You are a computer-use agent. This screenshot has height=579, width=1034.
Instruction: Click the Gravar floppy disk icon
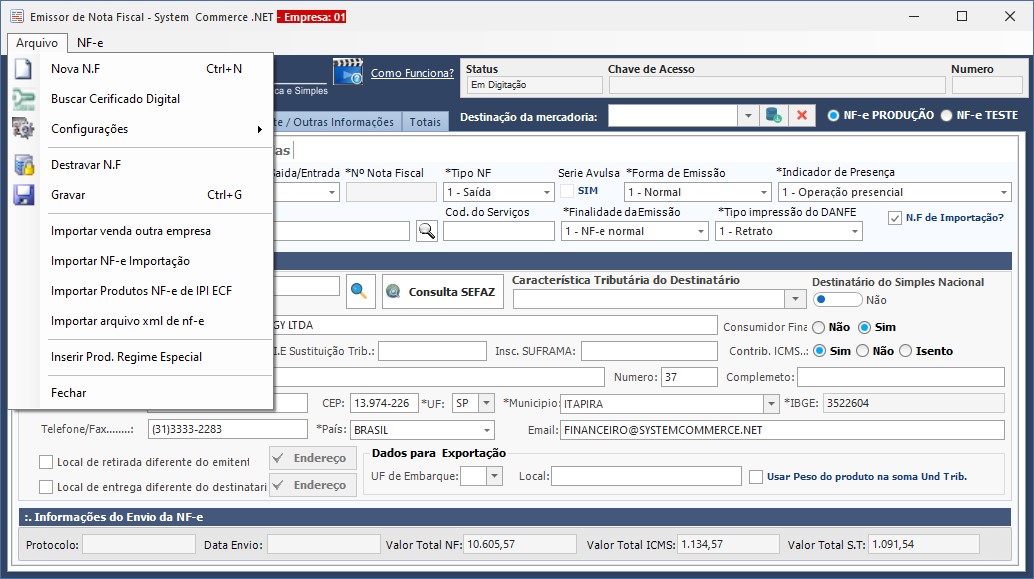tap(23, 195)
